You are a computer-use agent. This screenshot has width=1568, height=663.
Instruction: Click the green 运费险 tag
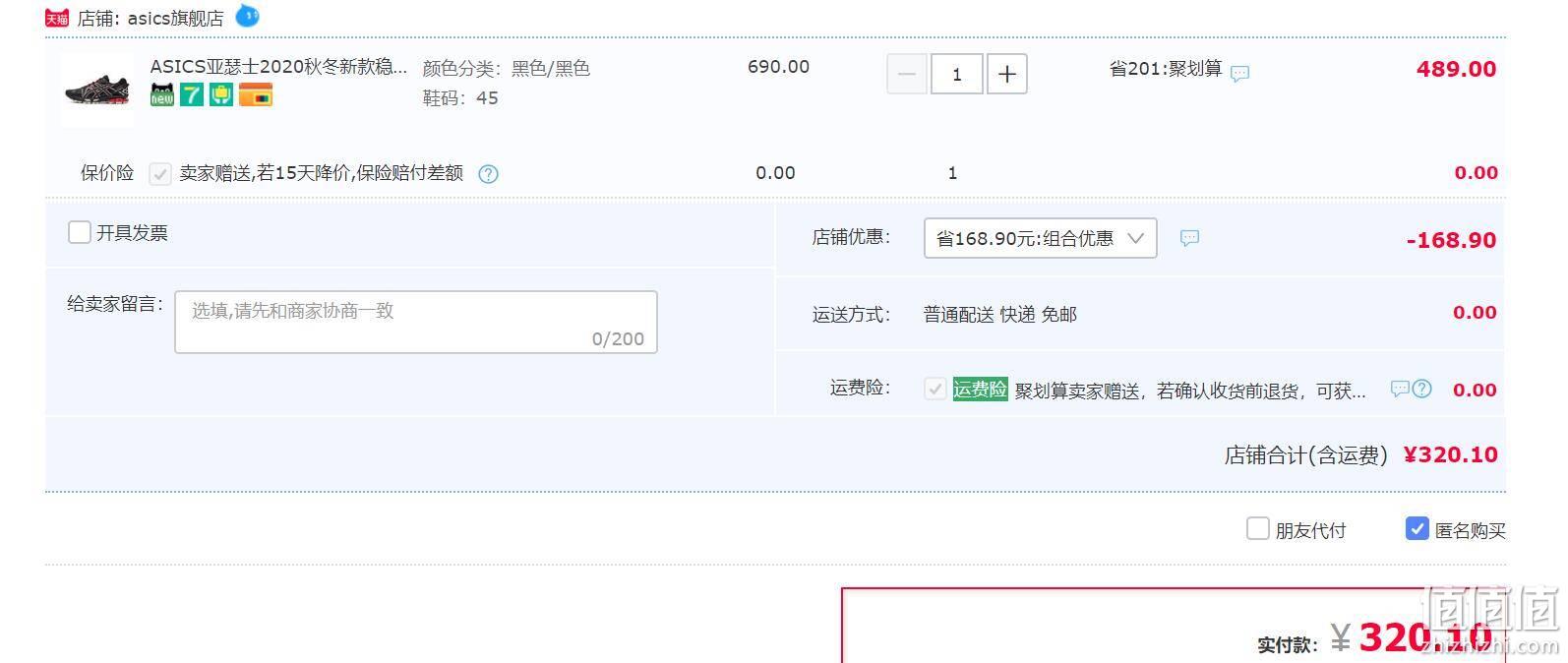coord(980,389)
